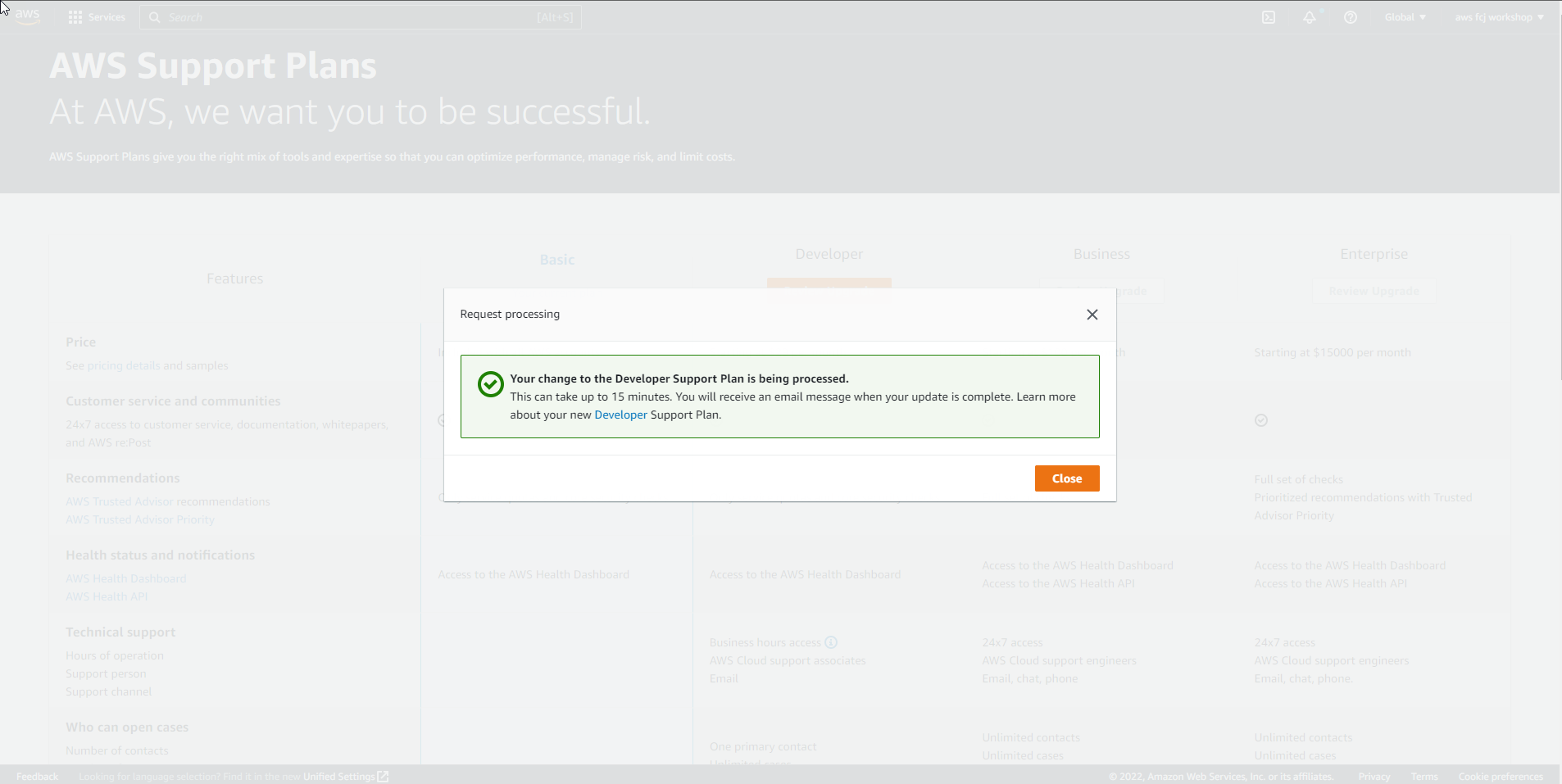Open the pricing details link

click(124, 365)
